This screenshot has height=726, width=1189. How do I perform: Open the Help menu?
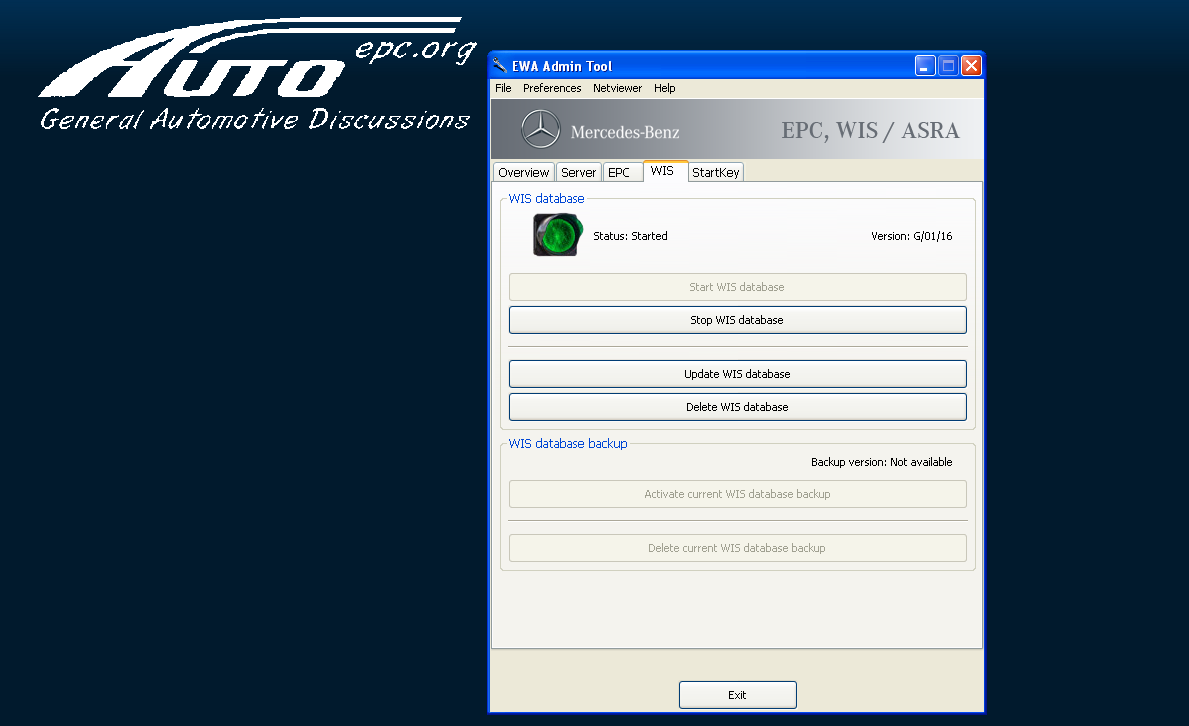click(664, 88)
